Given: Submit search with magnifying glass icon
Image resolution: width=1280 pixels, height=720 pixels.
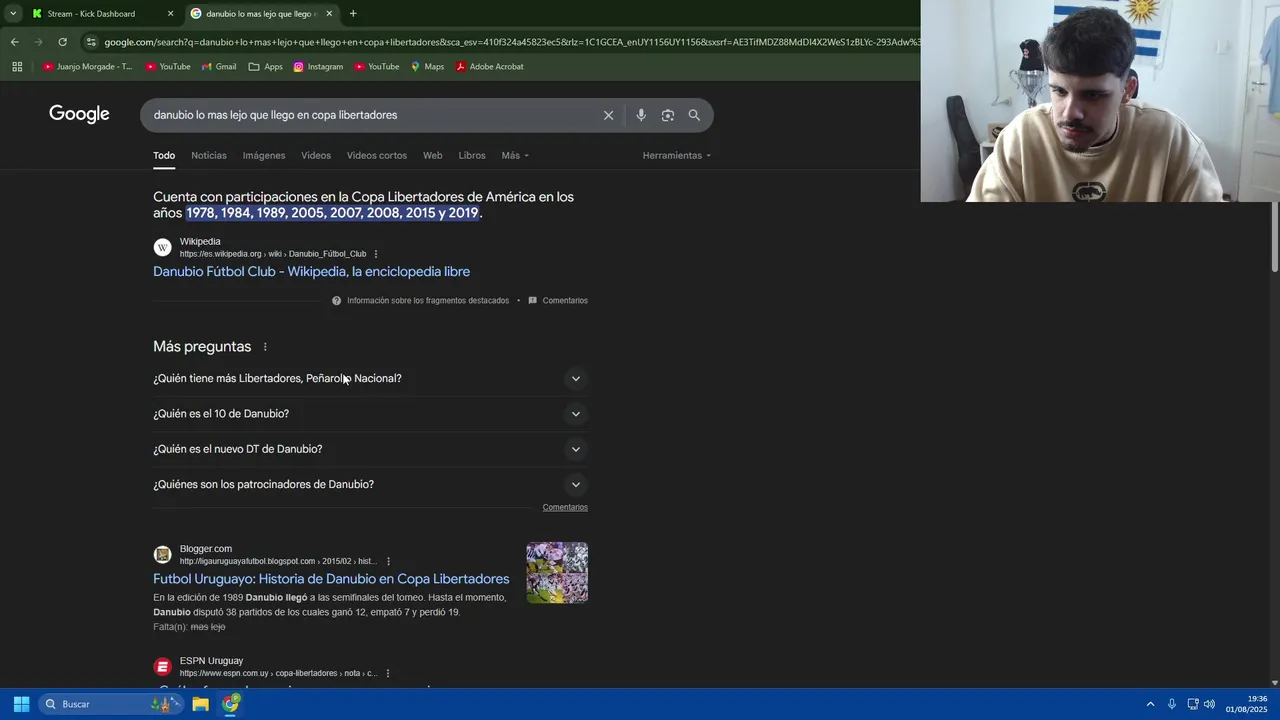Looking at the screenshot, I should (694, 115).
